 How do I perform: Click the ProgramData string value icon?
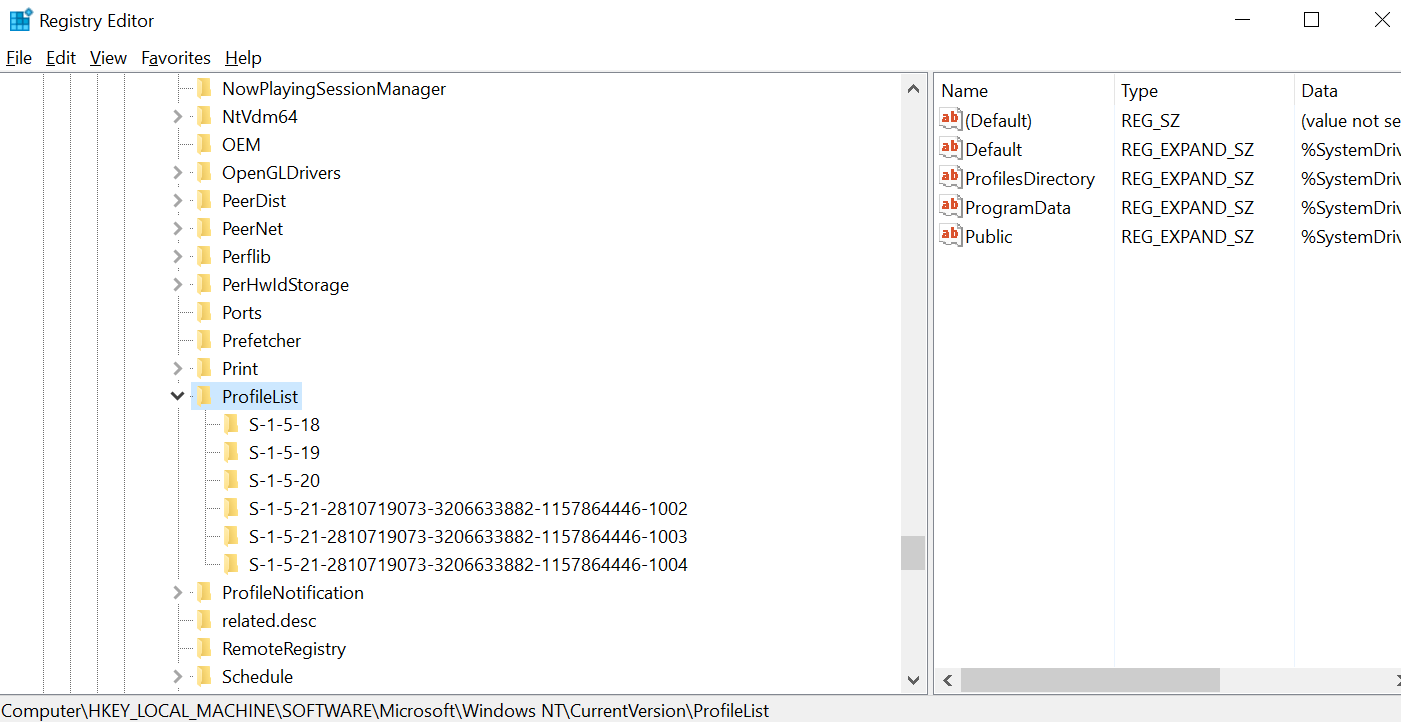pos(950,207)
